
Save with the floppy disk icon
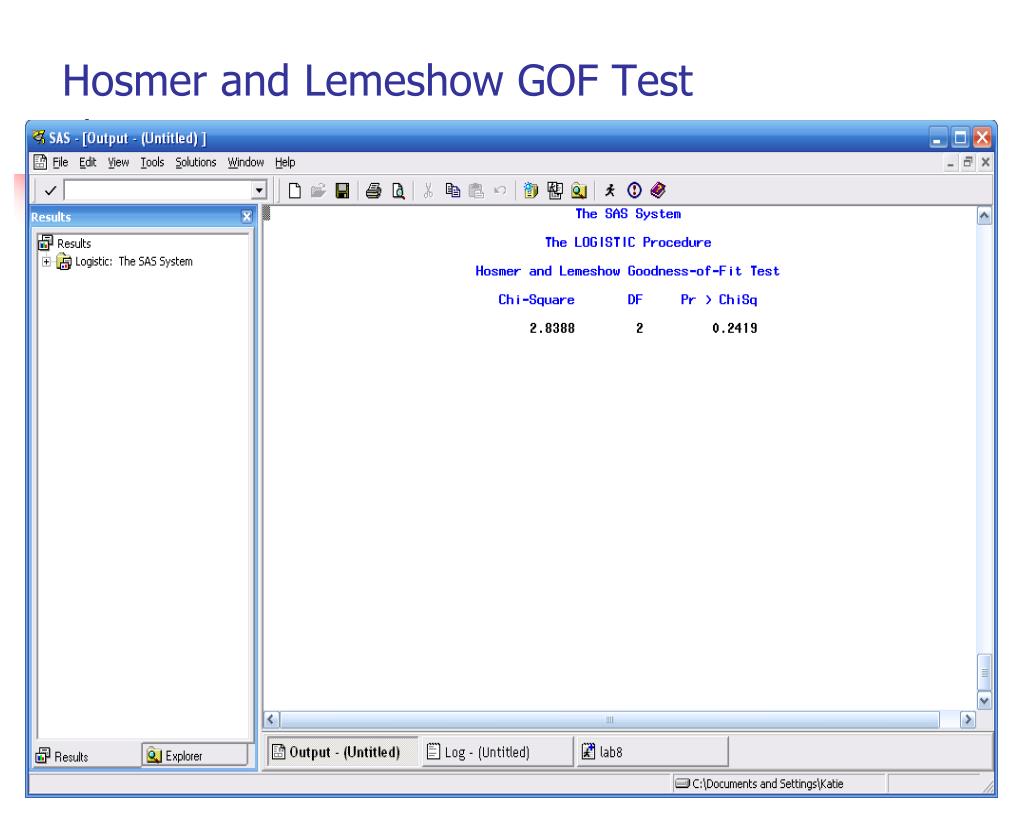[x=343, y=190]
